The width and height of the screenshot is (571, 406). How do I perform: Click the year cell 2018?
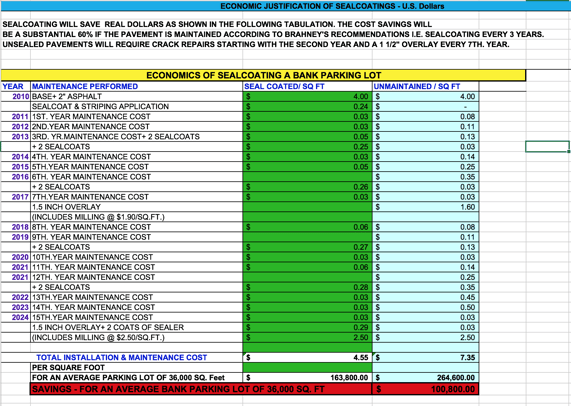pyautogui.click(x=16, y=227)
